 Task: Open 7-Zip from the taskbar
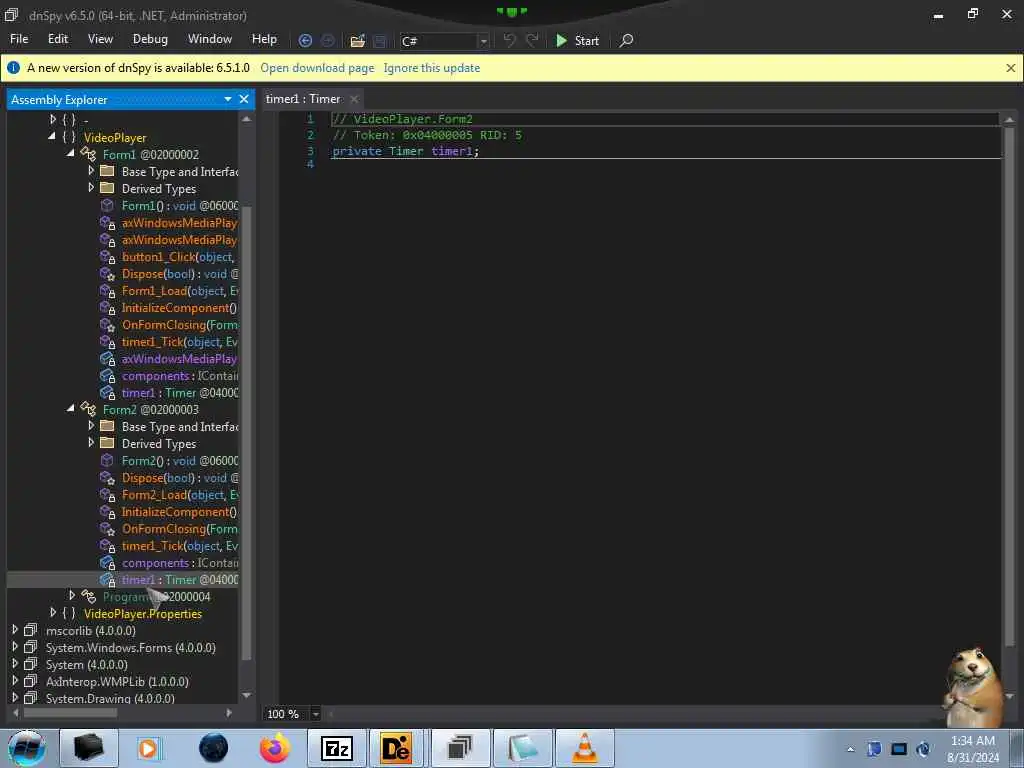tap(337, 748)
